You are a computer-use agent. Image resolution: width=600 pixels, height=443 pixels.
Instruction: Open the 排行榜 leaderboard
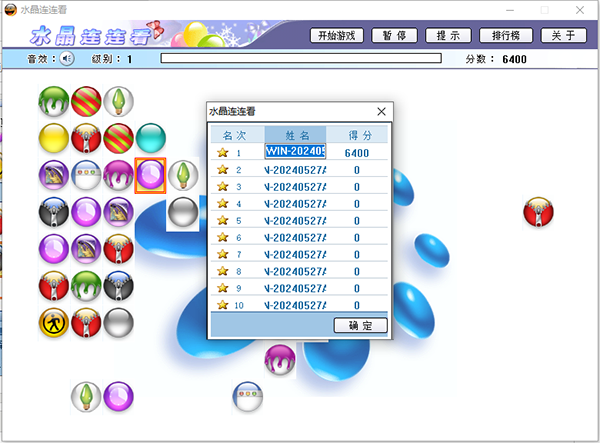pos(506,36)
